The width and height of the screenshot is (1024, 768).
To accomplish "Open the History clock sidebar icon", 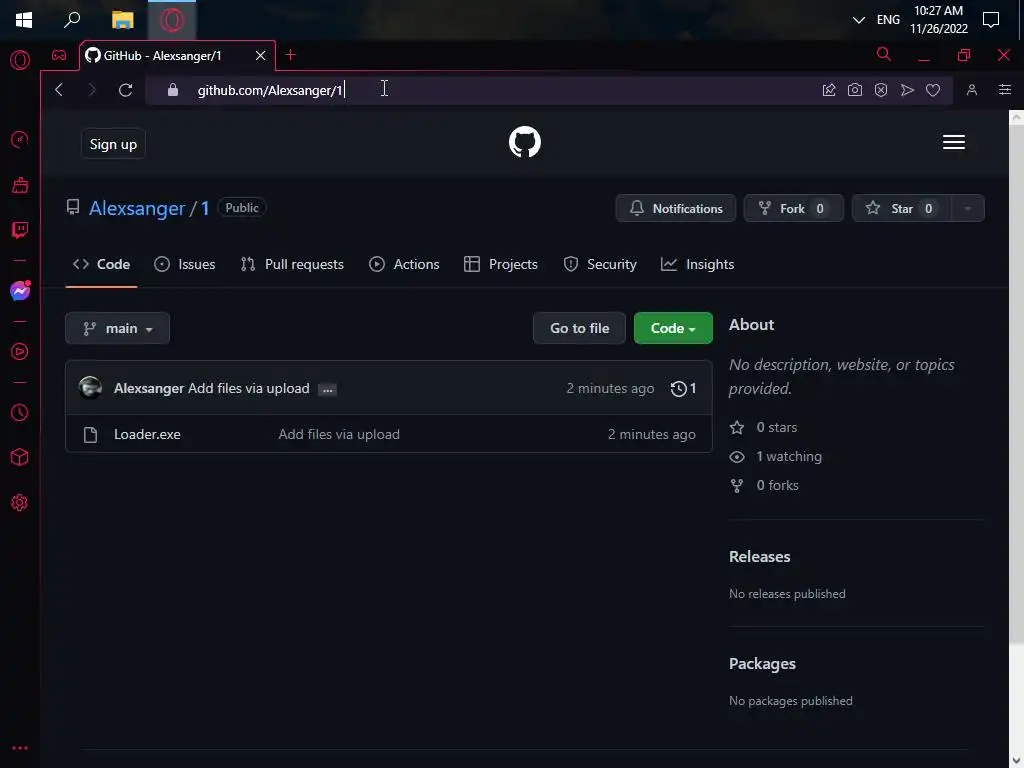I will coord(20,413).
